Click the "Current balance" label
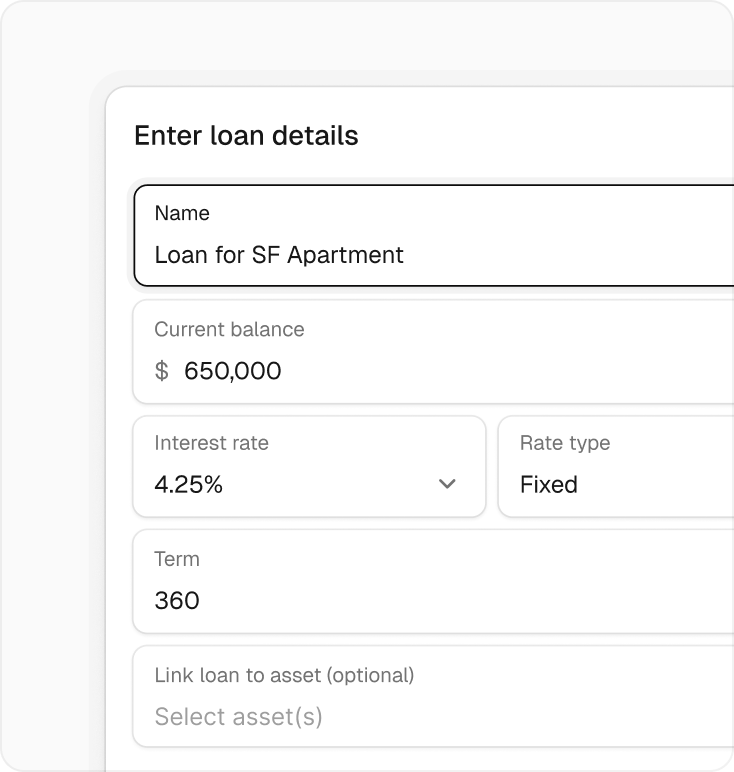Screen dimensions: 734x772 point(229,329)
